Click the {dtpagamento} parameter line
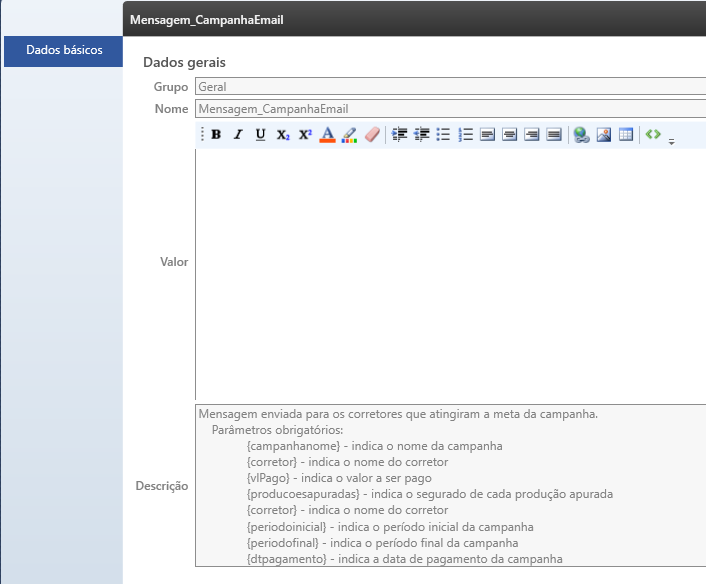This screenshot has width=706, height=584. pyautogui.click(x=405, y=559)
